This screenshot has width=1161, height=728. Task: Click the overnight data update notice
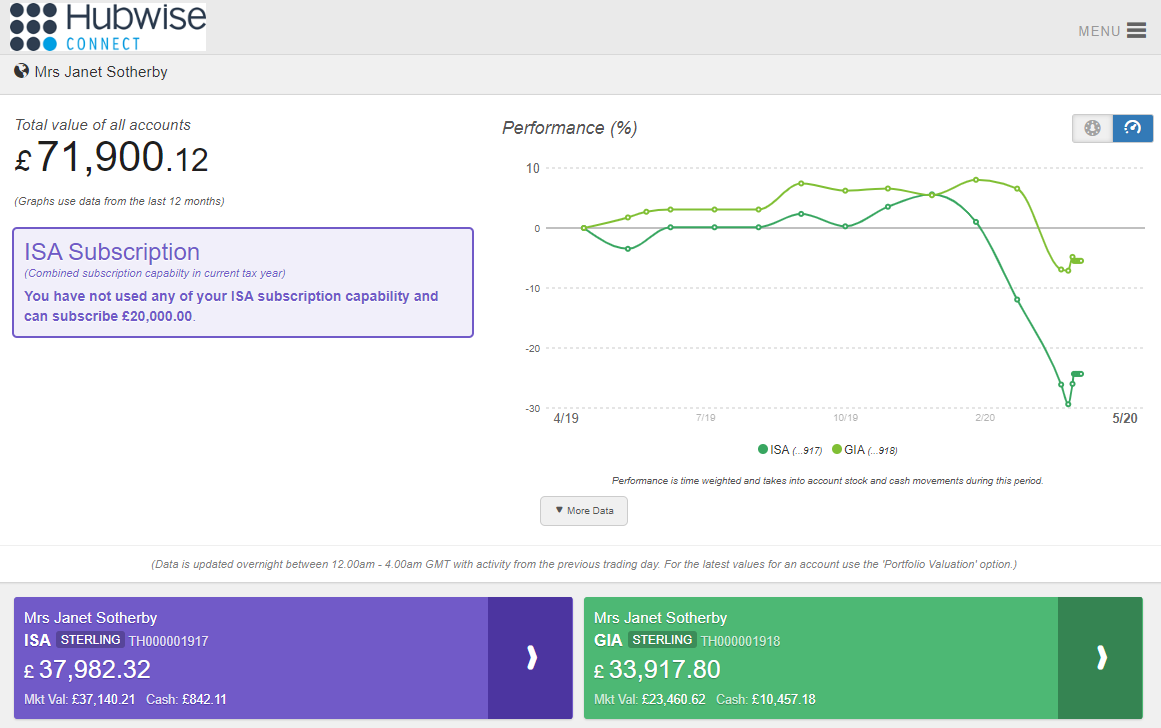click(583, 564)
